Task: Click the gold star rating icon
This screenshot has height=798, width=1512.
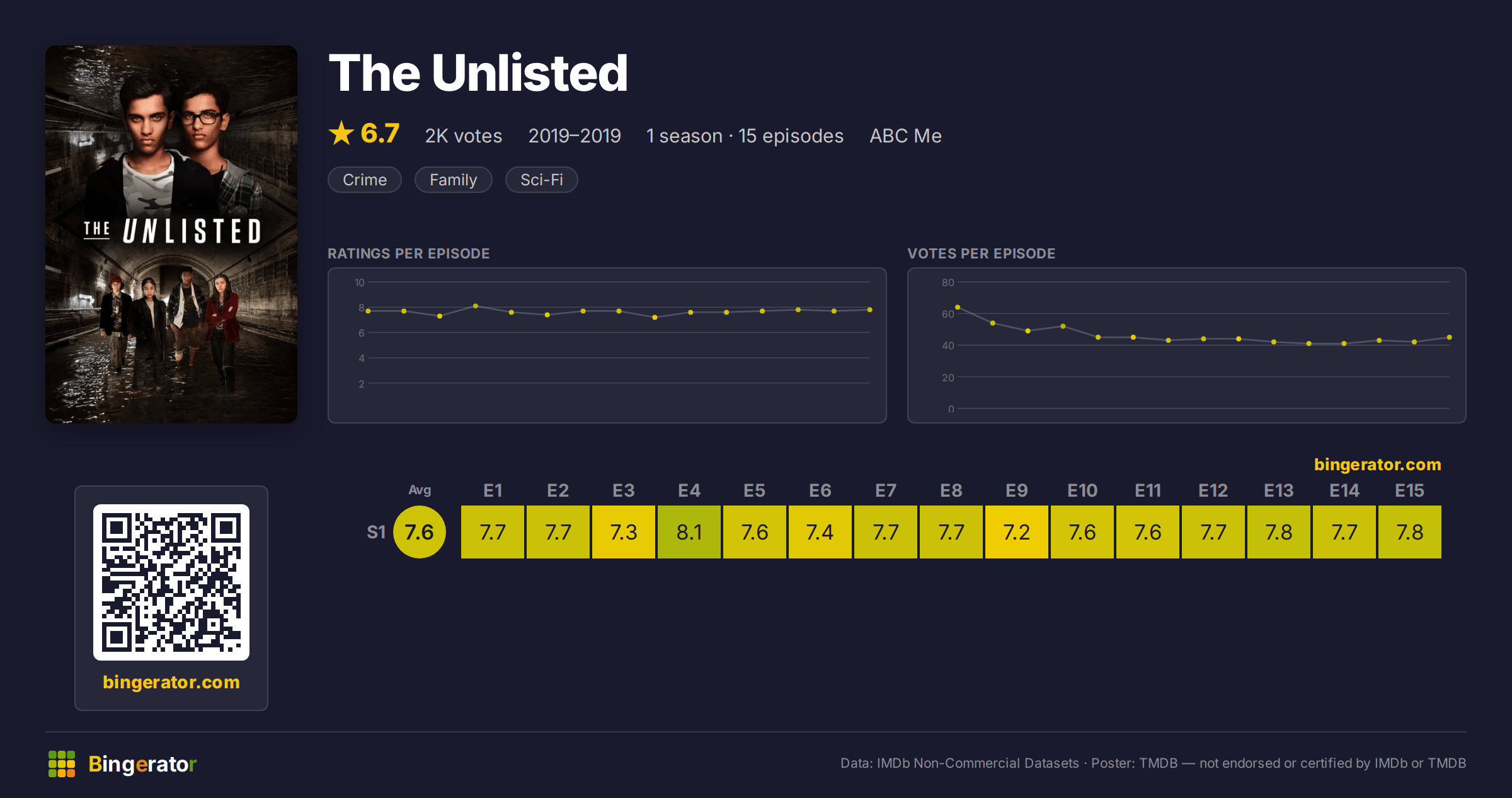Action: (x=341, y=133)
